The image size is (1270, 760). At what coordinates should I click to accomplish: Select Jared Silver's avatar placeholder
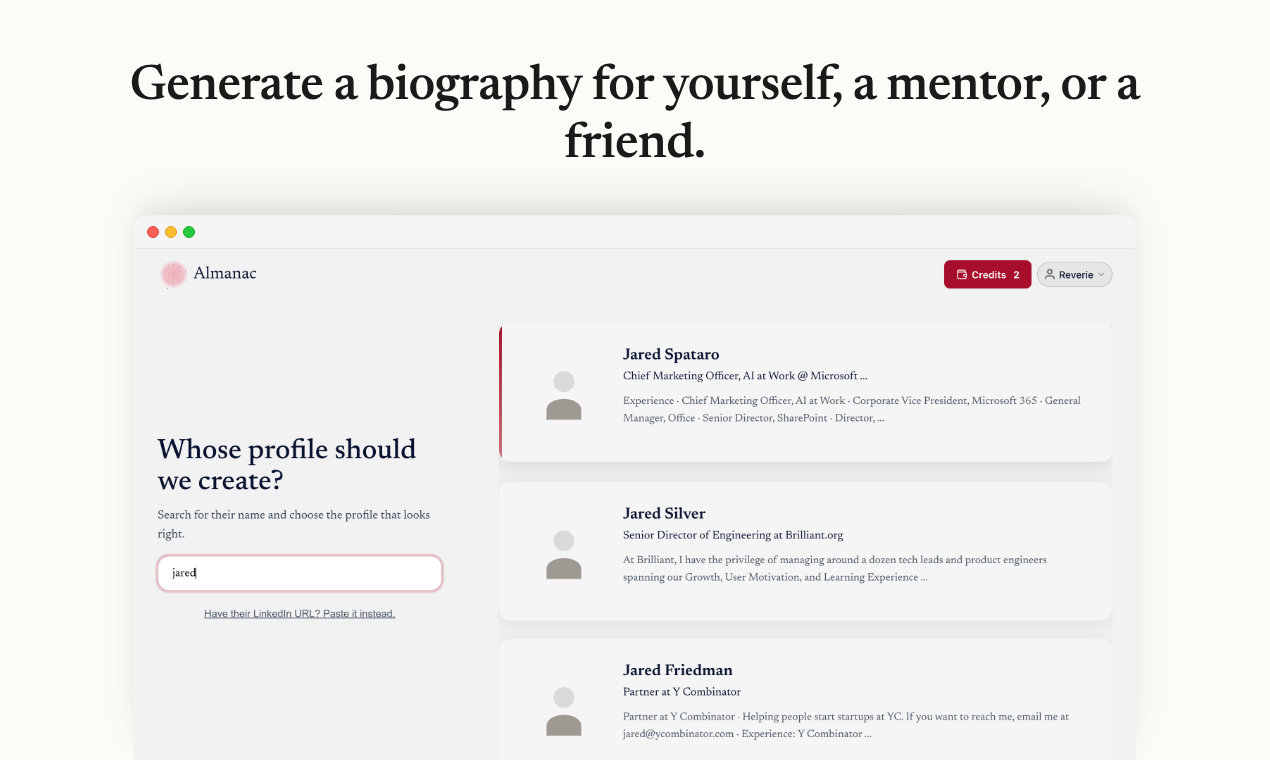[x=564, y=554]
